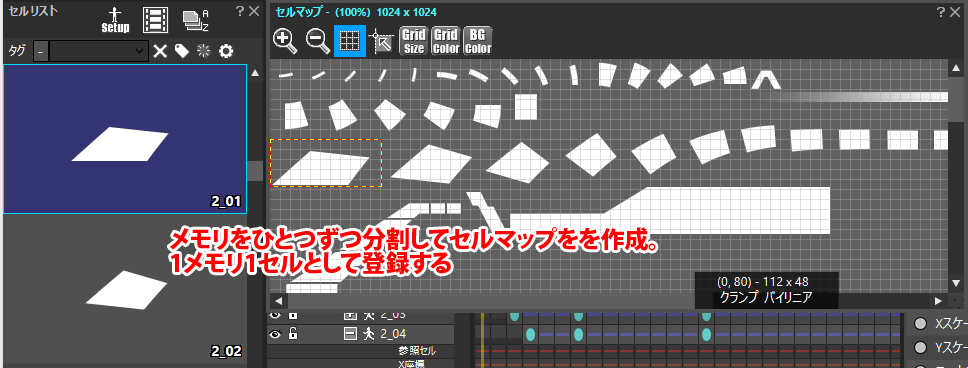Click the tag label icon
This screenshot has width=968, height=368.
(182, 51)
